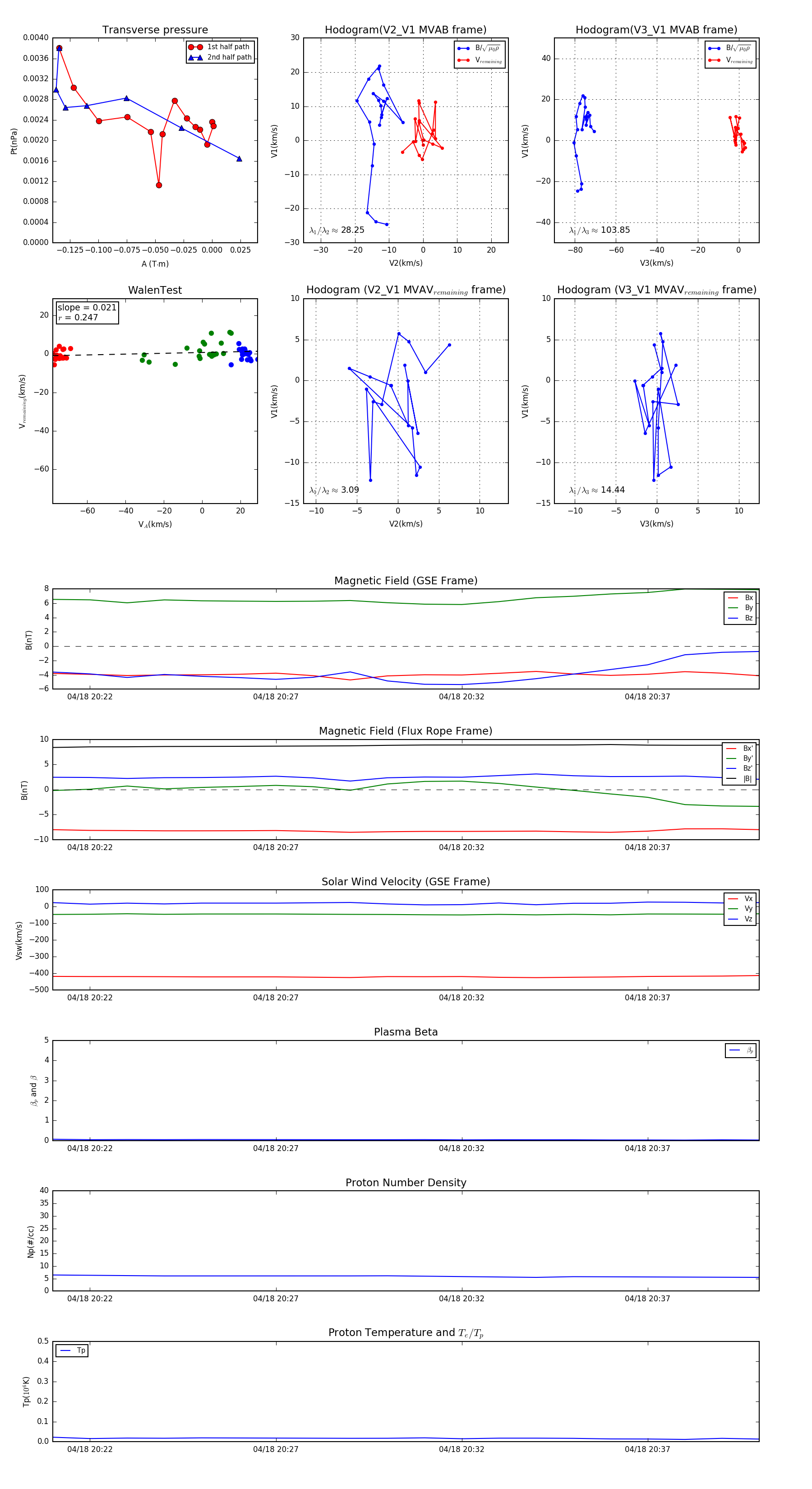Viewport: 812px width, 1489px height.
Task: Click the rightmost blue triangle in Transverse pressure plot
Action: [x=239, y=158]
